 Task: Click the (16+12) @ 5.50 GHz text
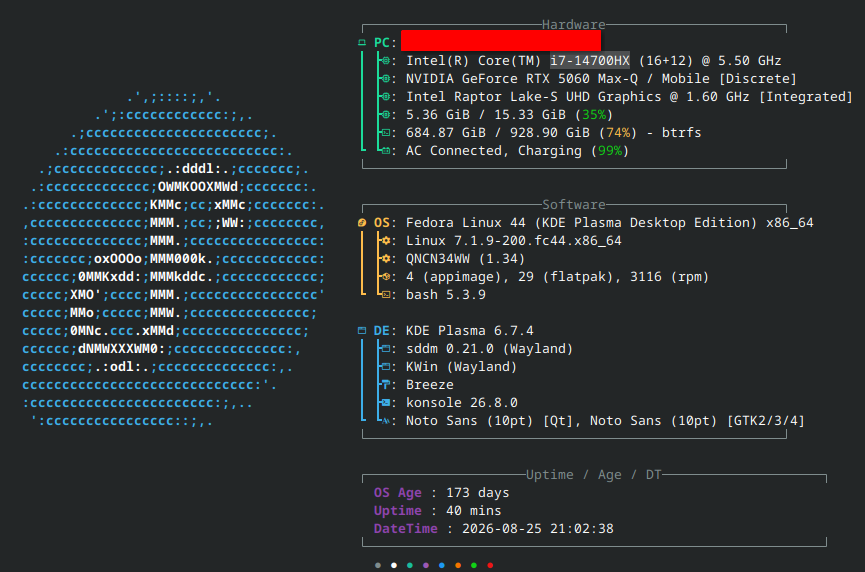pos(710,61)
